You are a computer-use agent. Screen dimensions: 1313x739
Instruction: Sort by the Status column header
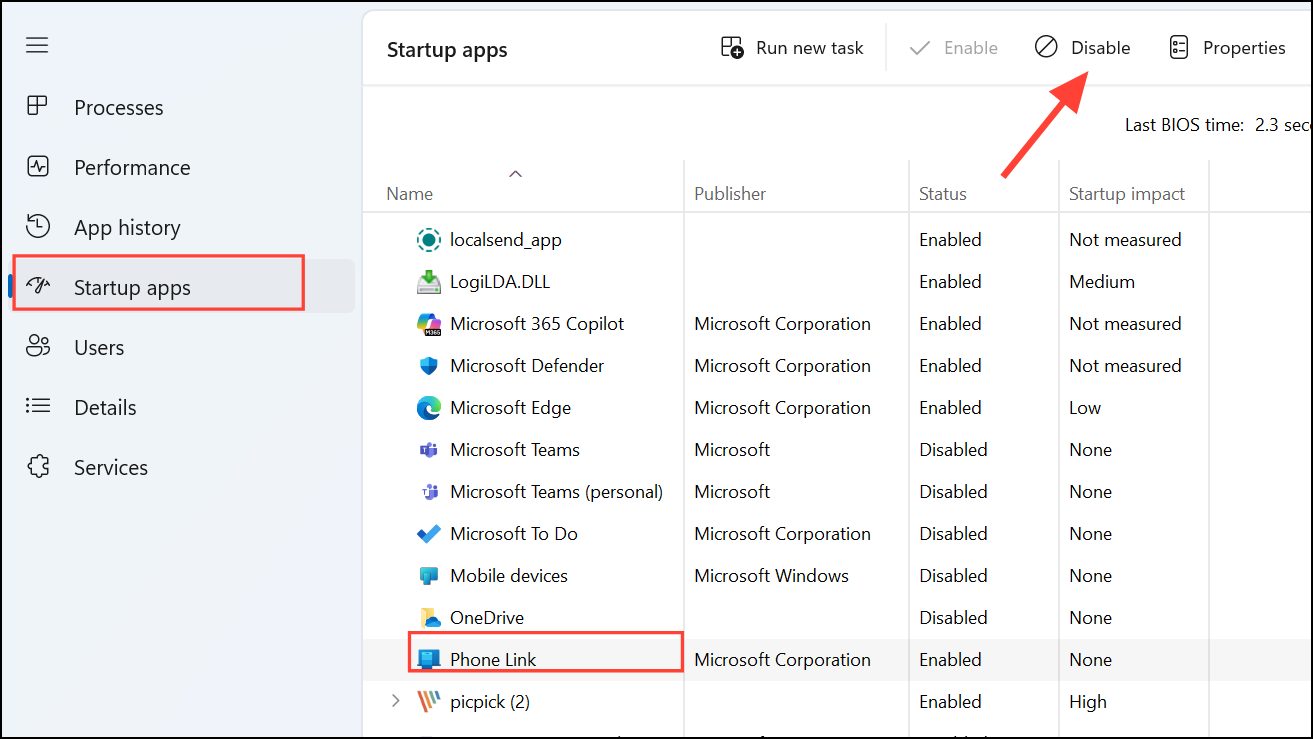point(943,194)
